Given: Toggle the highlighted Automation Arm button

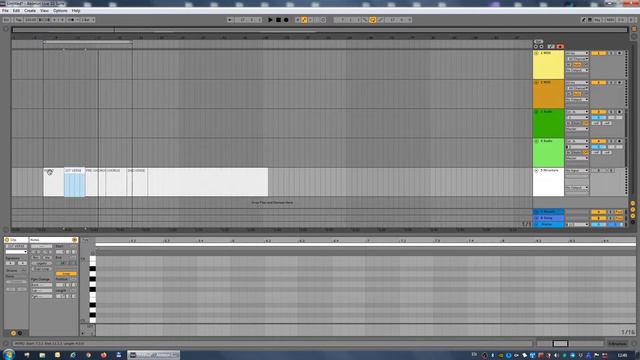Looking at the screenshot, I should [x=304, y=20].
